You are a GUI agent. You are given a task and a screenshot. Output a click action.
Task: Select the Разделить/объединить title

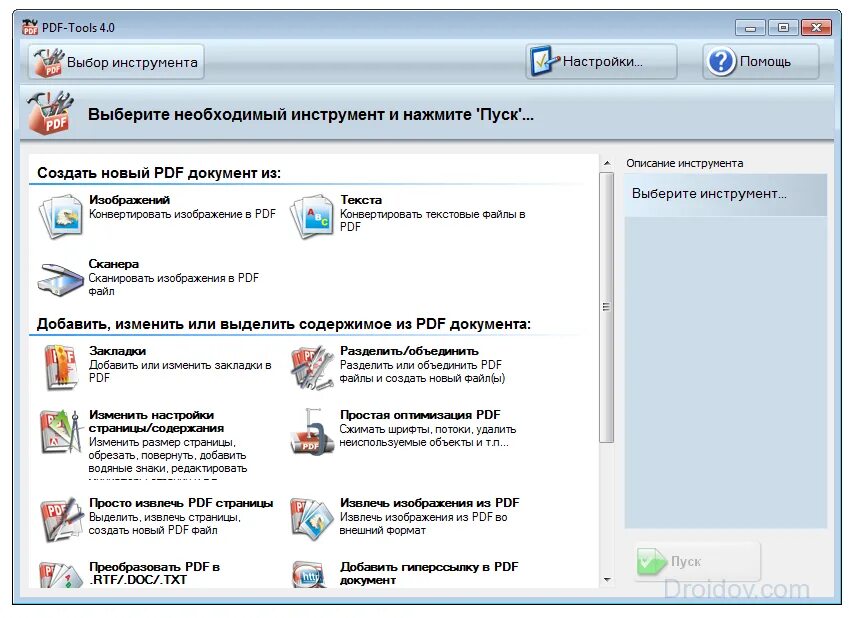[x=409, y=351]
